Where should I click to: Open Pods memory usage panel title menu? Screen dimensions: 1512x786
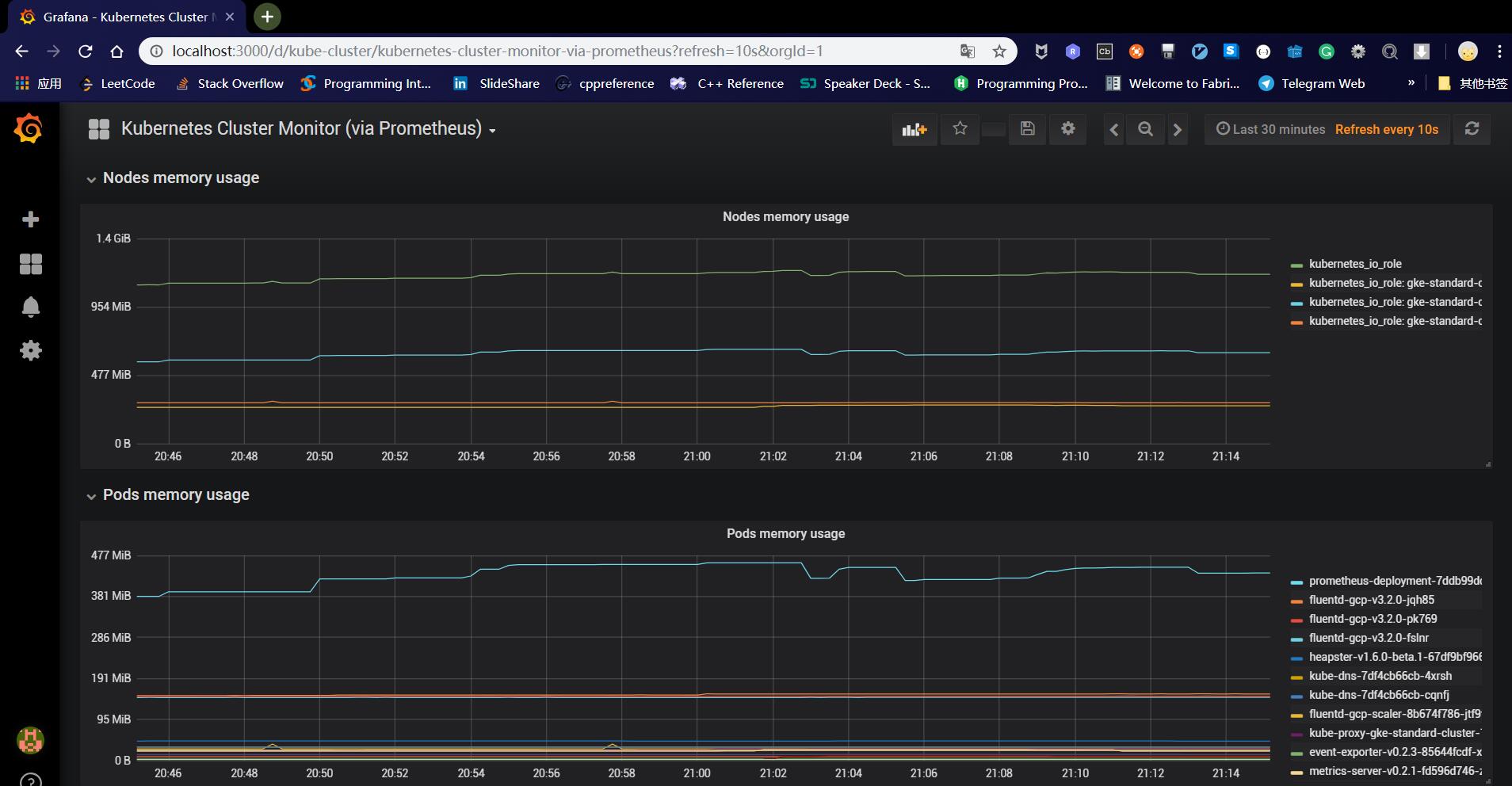(x=785, y=533)
